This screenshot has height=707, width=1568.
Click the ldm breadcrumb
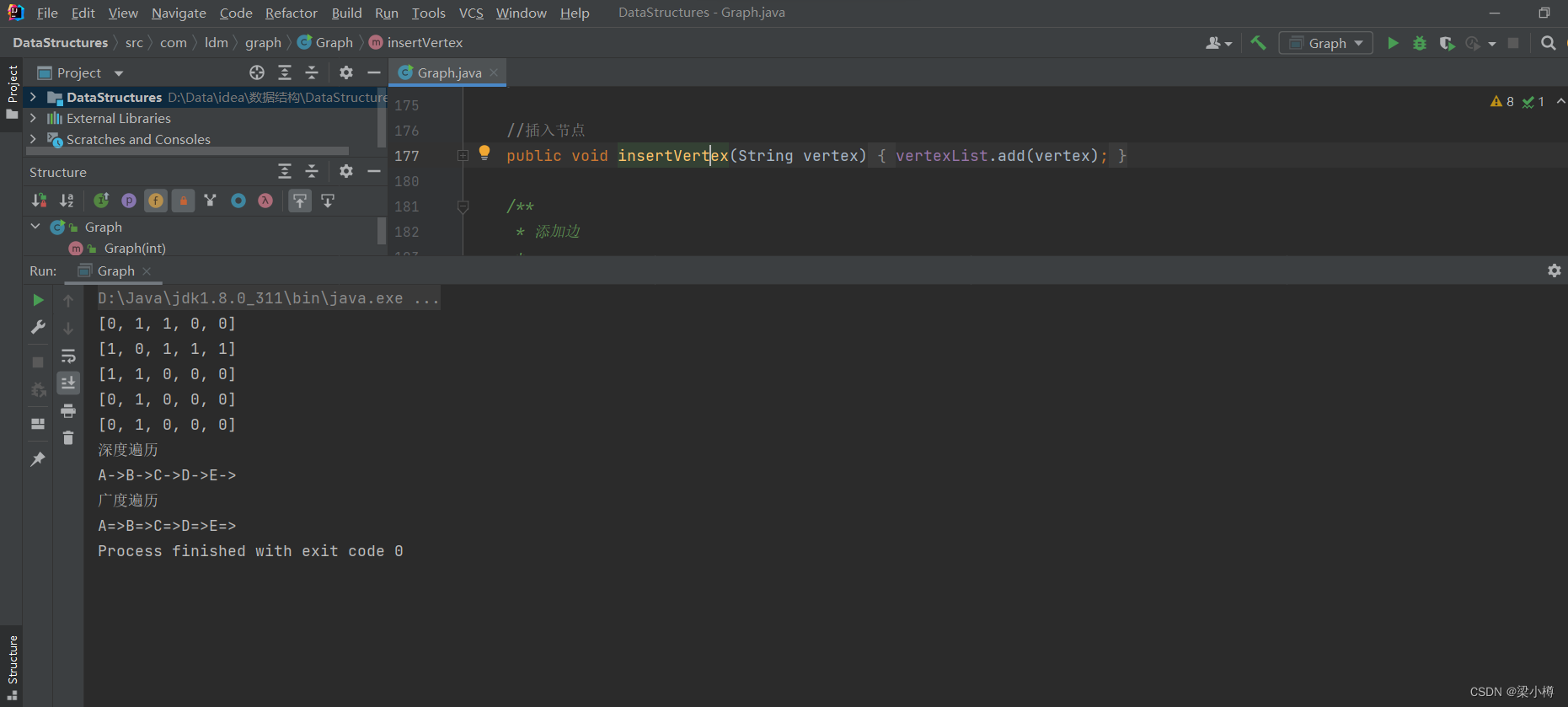tap(217, 42)
